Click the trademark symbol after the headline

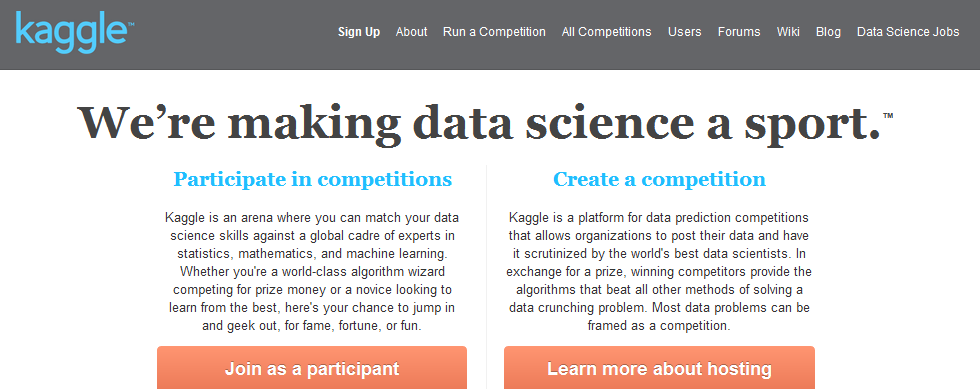coord(888,116)
